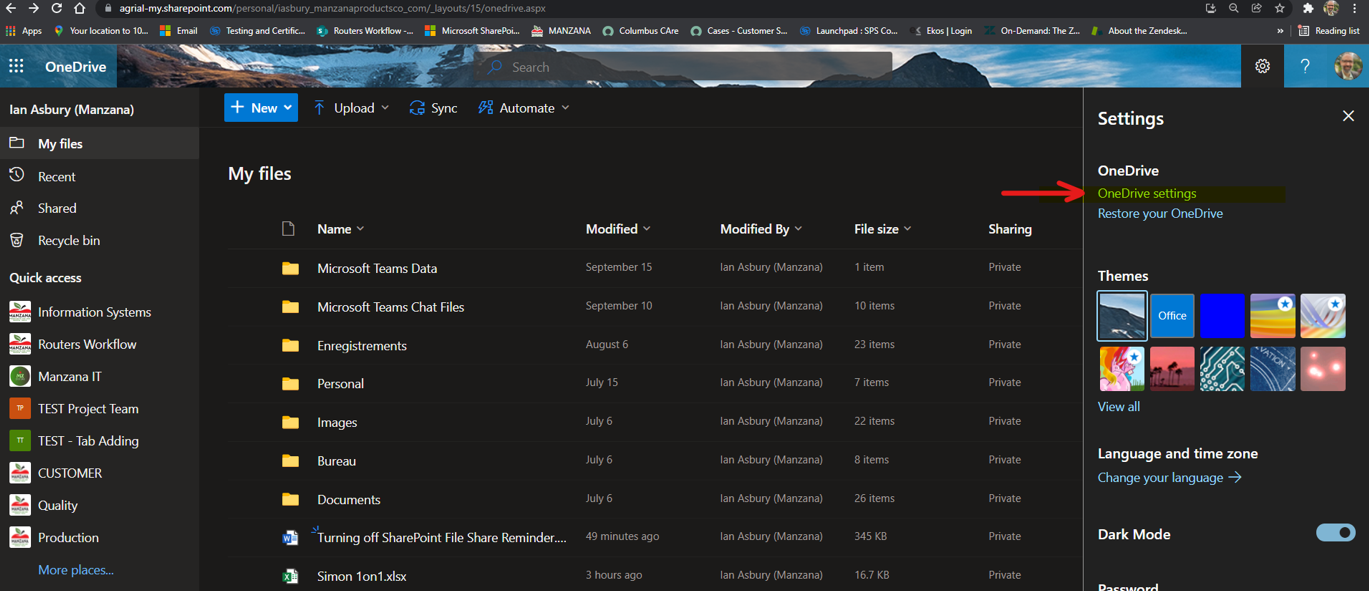This screenshot has height=591, width=1369.
Task: Open the Microsoft Teams Data folder icon
Action: click(x=290, y=268)
